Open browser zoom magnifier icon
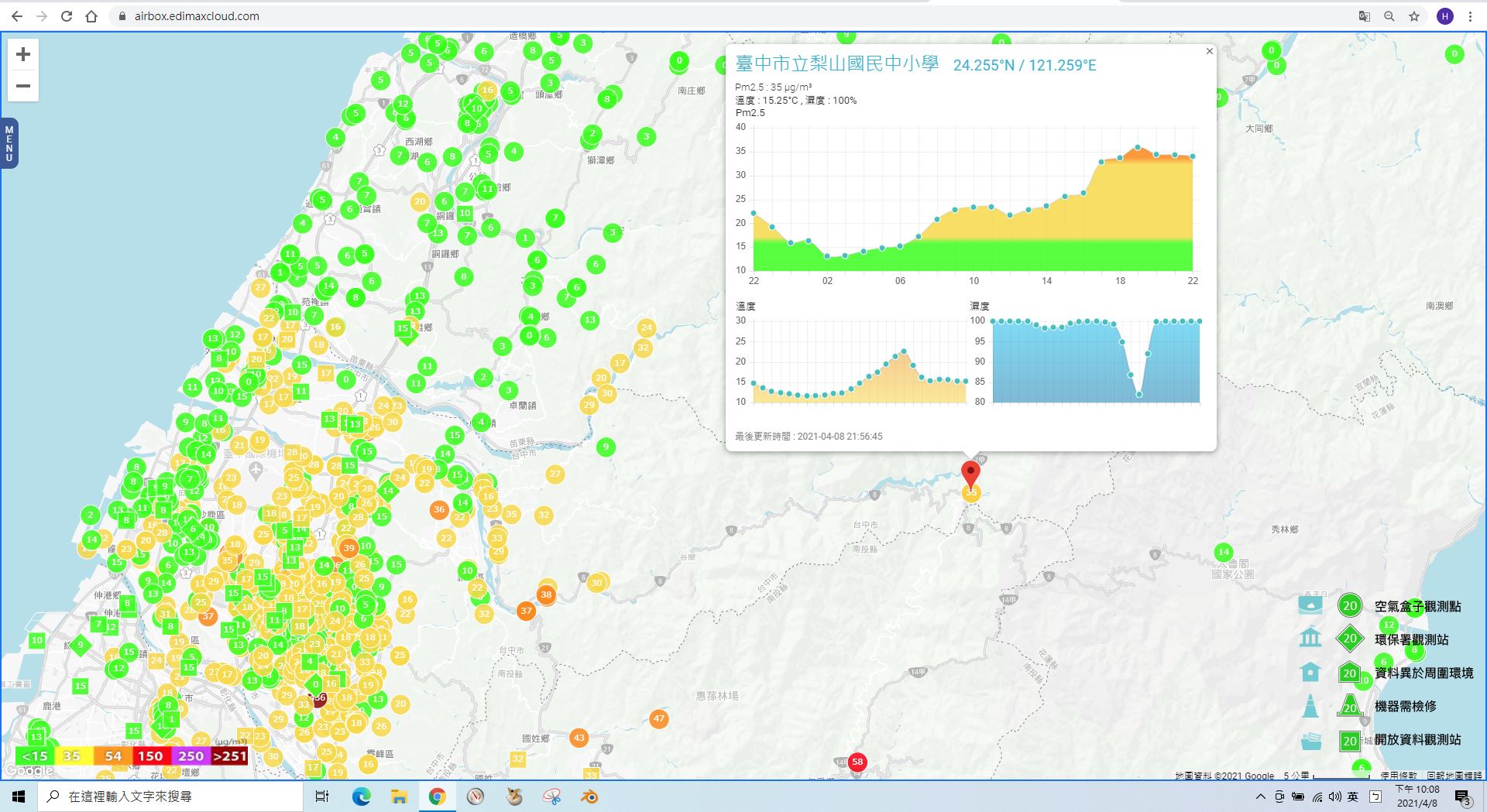1487x812 pixels. tap(1389, 16)
